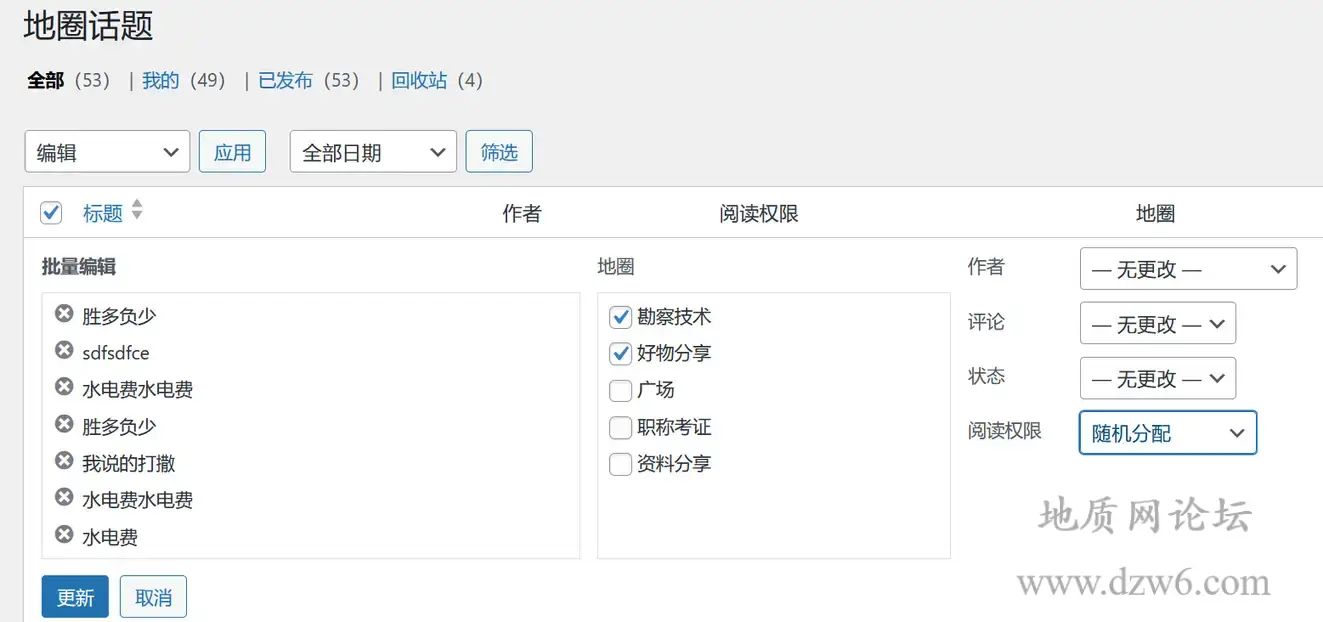Toggle the select-all checkbox in table header
Screen dimensions: 1323x622
51,212
